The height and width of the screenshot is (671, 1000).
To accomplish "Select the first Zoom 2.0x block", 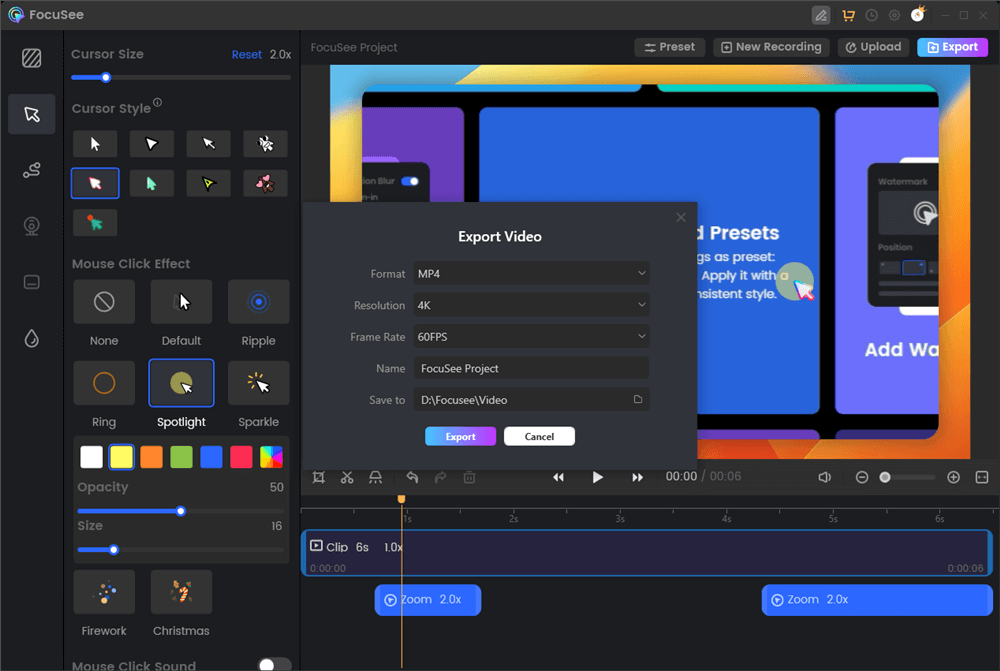I will point(428,600).
